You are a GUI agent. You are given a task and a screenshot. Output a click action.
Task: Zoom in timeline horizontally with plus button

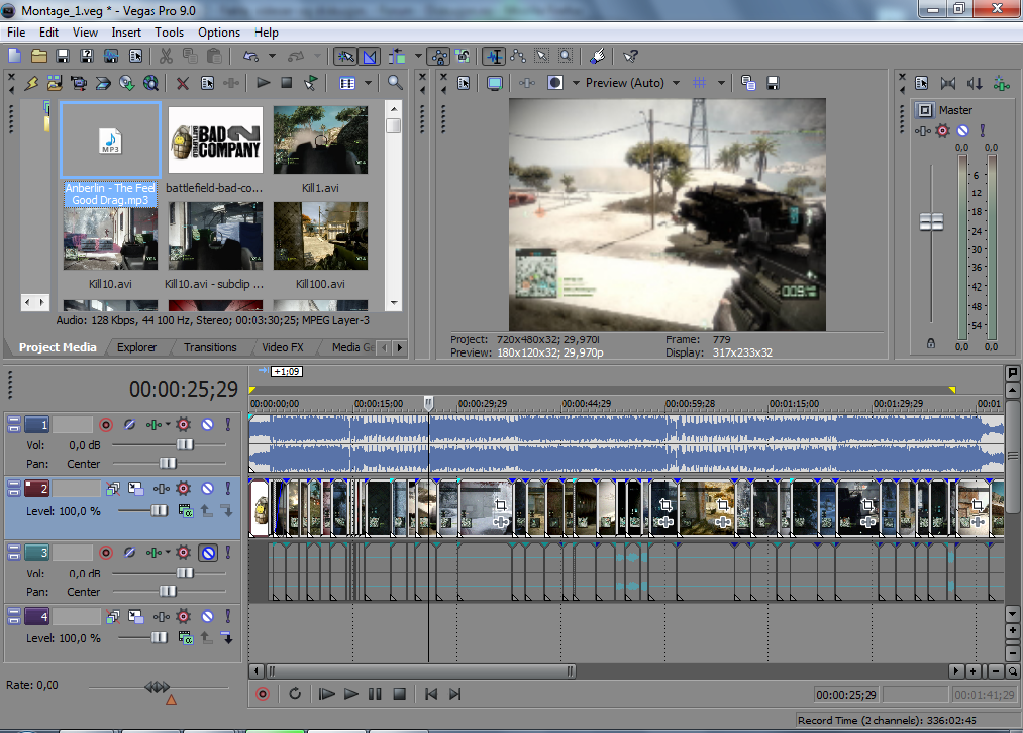[x=973, y=671]
